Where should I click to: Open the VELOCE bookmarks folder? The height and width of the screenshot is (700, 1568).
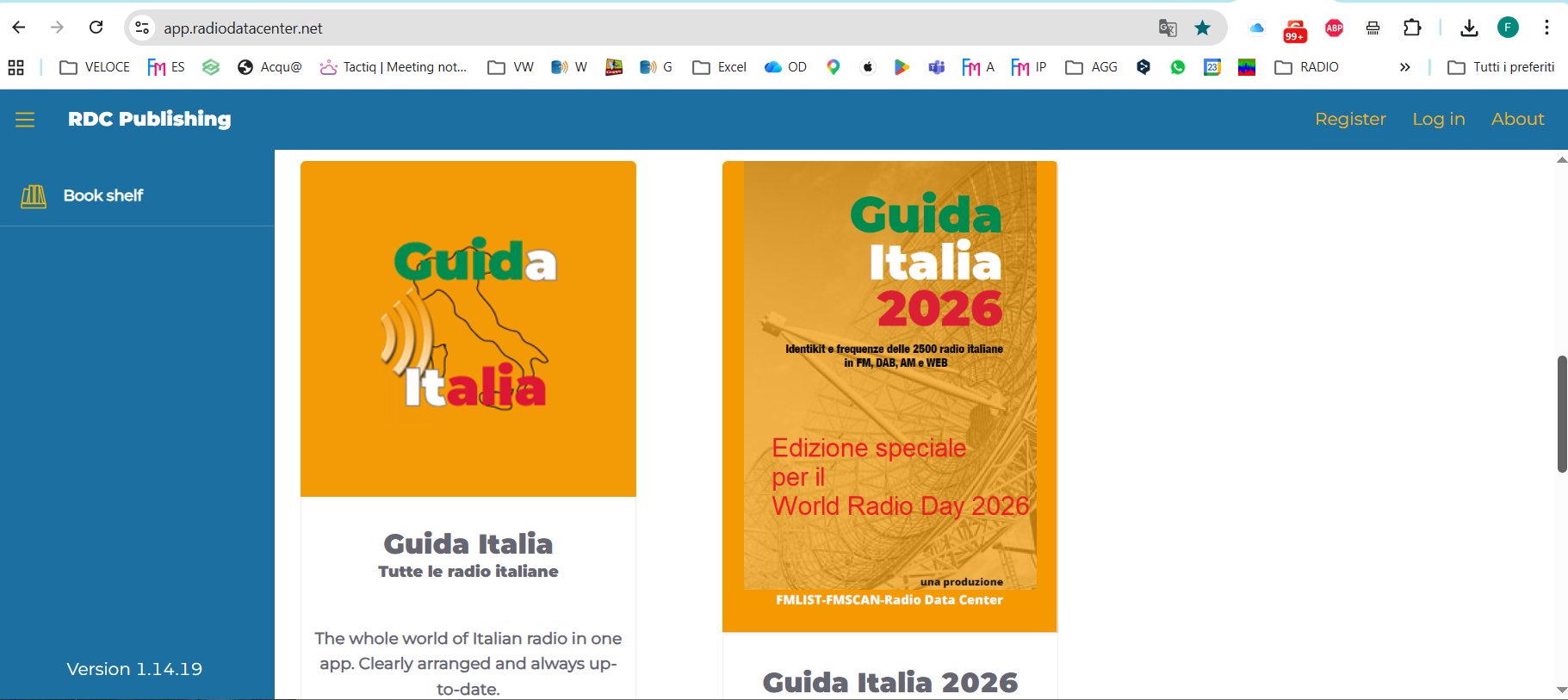click(95, 67)
